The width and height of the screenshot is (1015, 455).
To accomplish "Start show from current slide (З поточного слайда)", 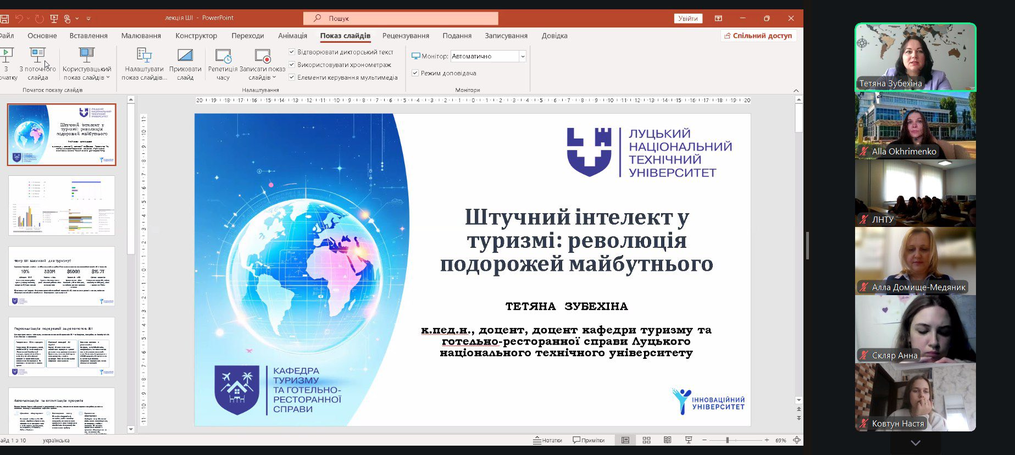I will click(x=38, y=63).
